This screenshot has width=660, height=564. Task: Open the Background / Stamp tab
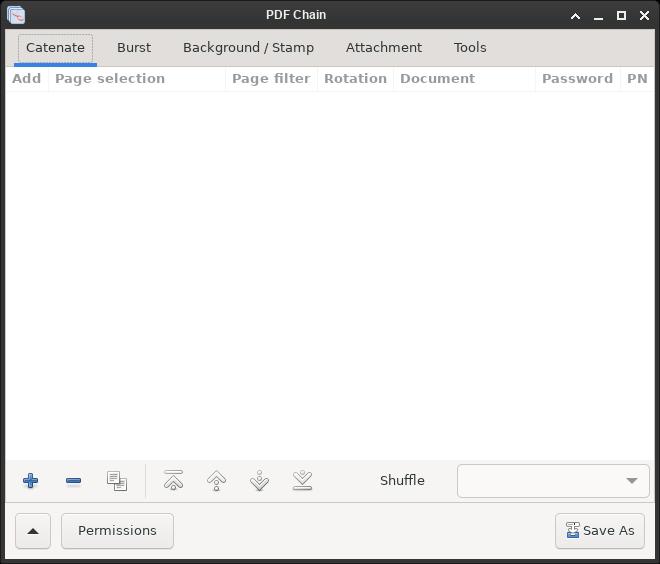pyautogui.click(x=248, y=48)
